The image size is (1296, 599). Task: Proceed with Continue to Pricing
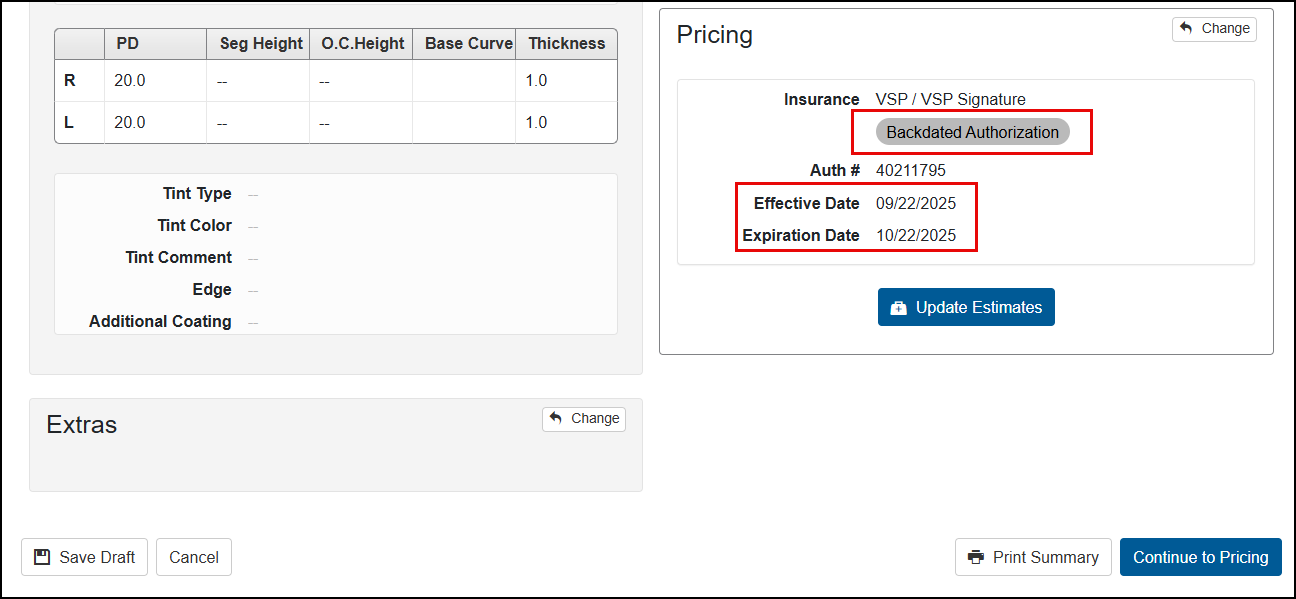(1200, 557)
